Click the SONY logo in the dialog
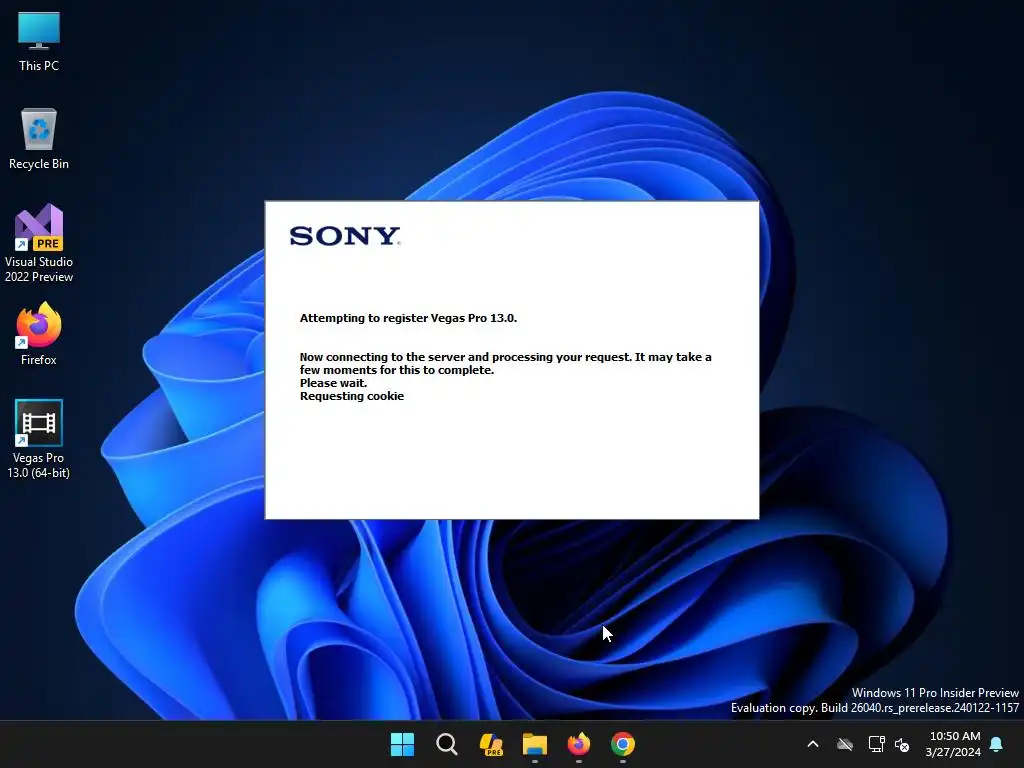The width and height of the screenshot is (1024, 768). 345,236
